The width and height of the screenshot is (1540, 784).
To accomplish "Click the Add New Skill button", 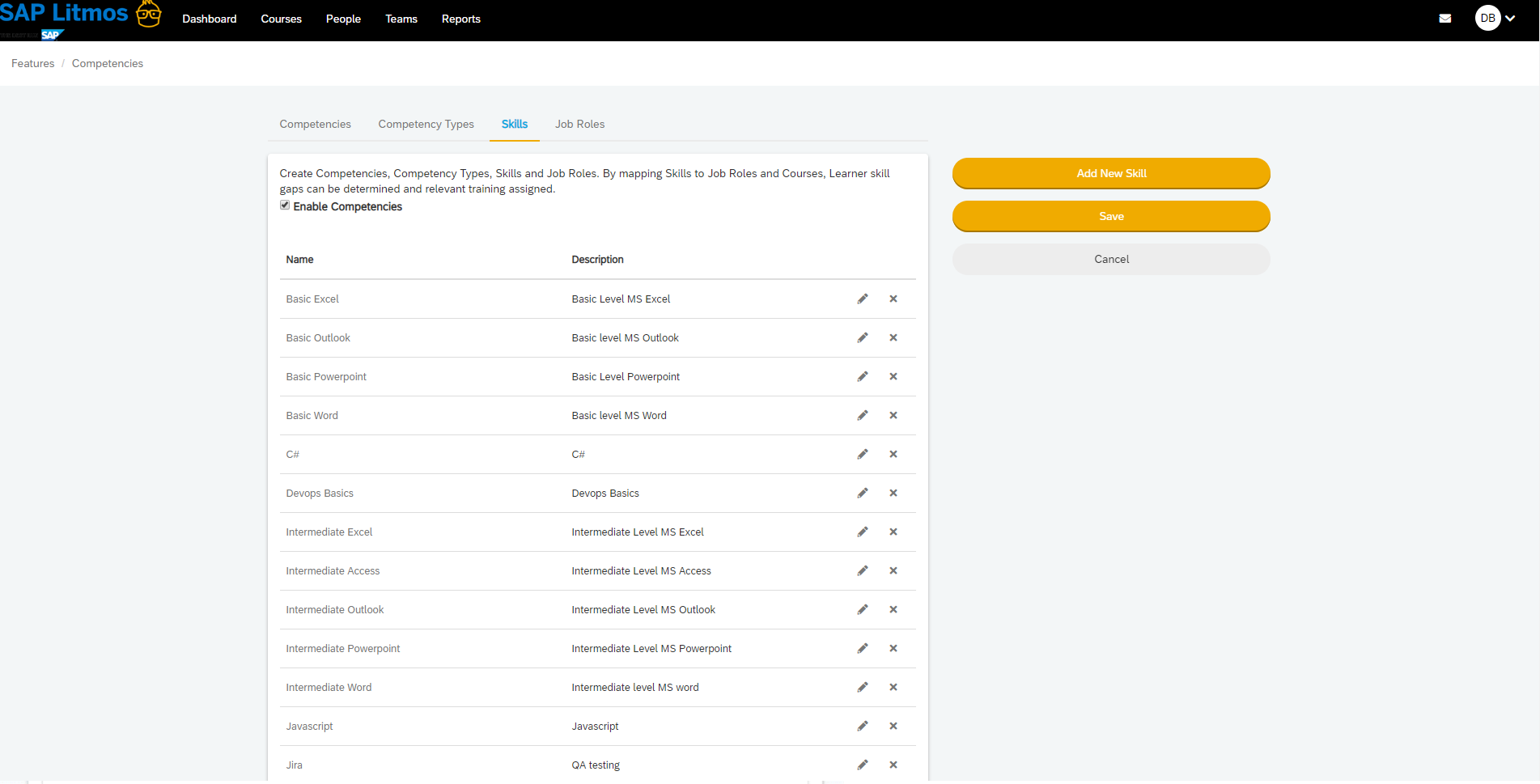I will [1111, 173].
